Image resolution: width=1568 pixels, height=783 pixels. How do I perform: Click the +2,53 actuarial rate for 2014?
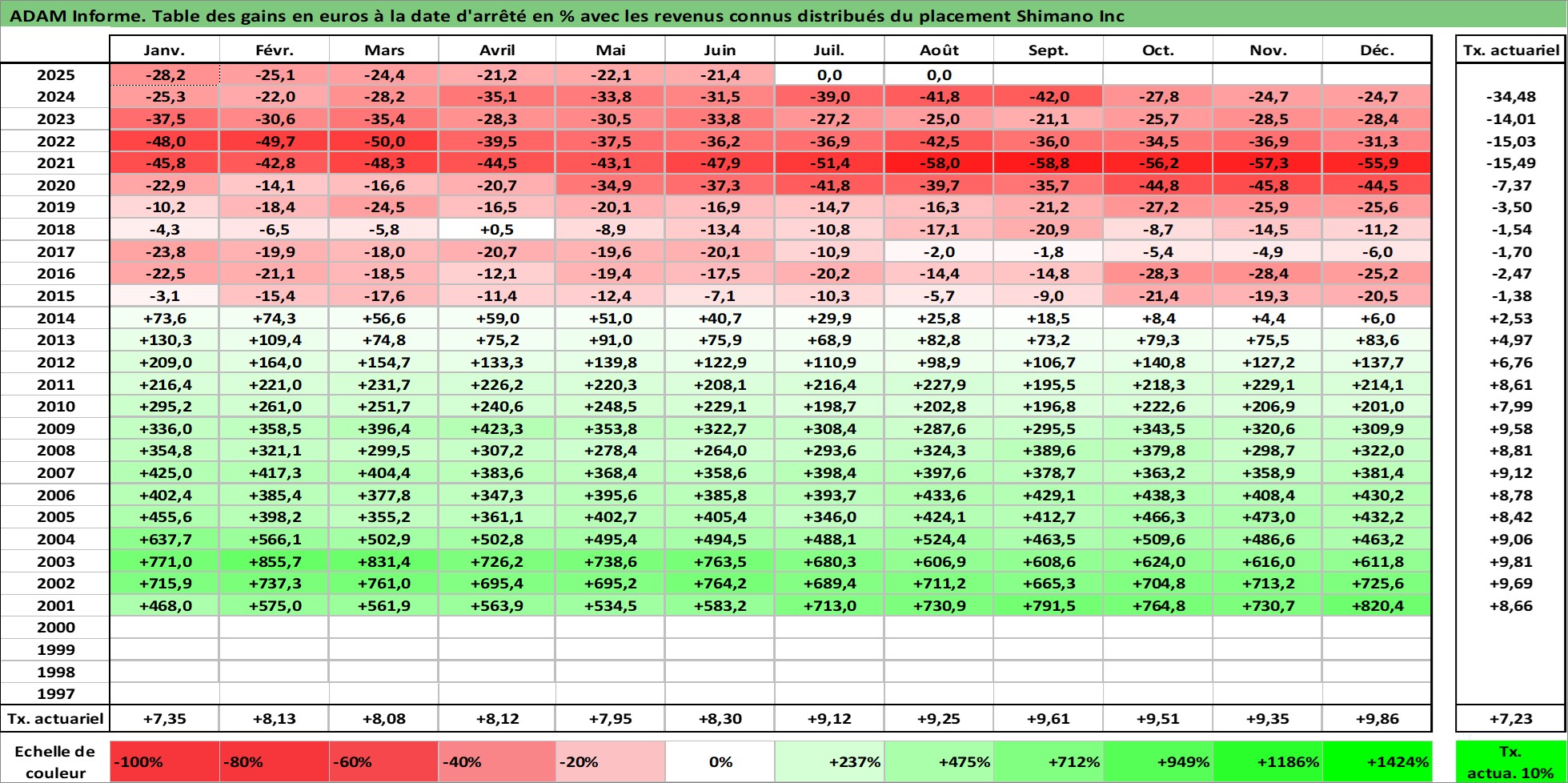1510,318
